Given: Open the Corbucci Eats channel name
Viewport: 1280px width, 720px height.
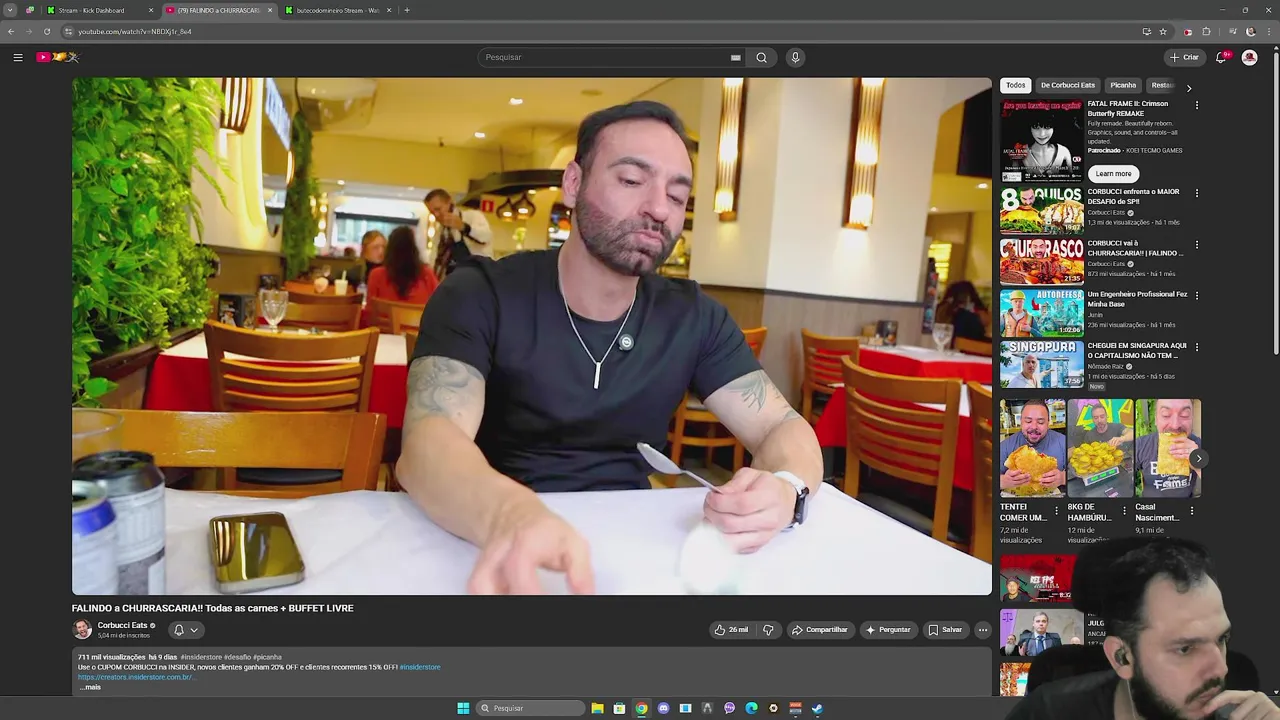Looking at the screenshot, I should point(122,625).
